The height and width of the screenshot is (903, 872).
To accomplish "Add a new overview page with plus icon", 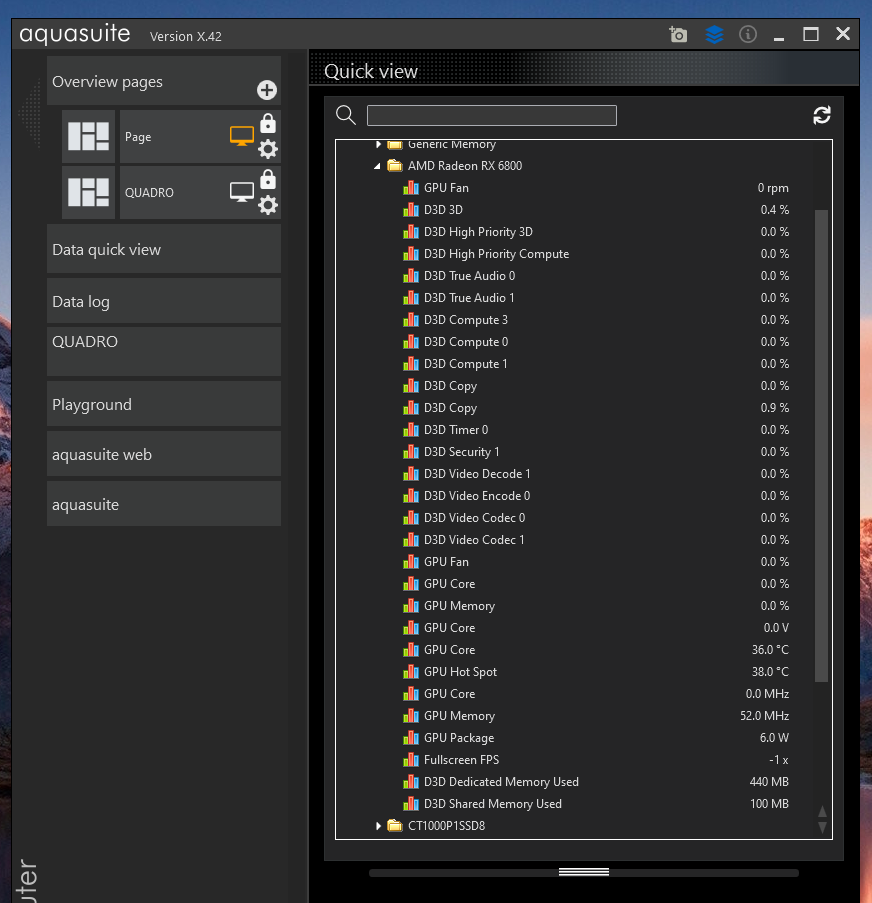I will [x=267, y=90].
